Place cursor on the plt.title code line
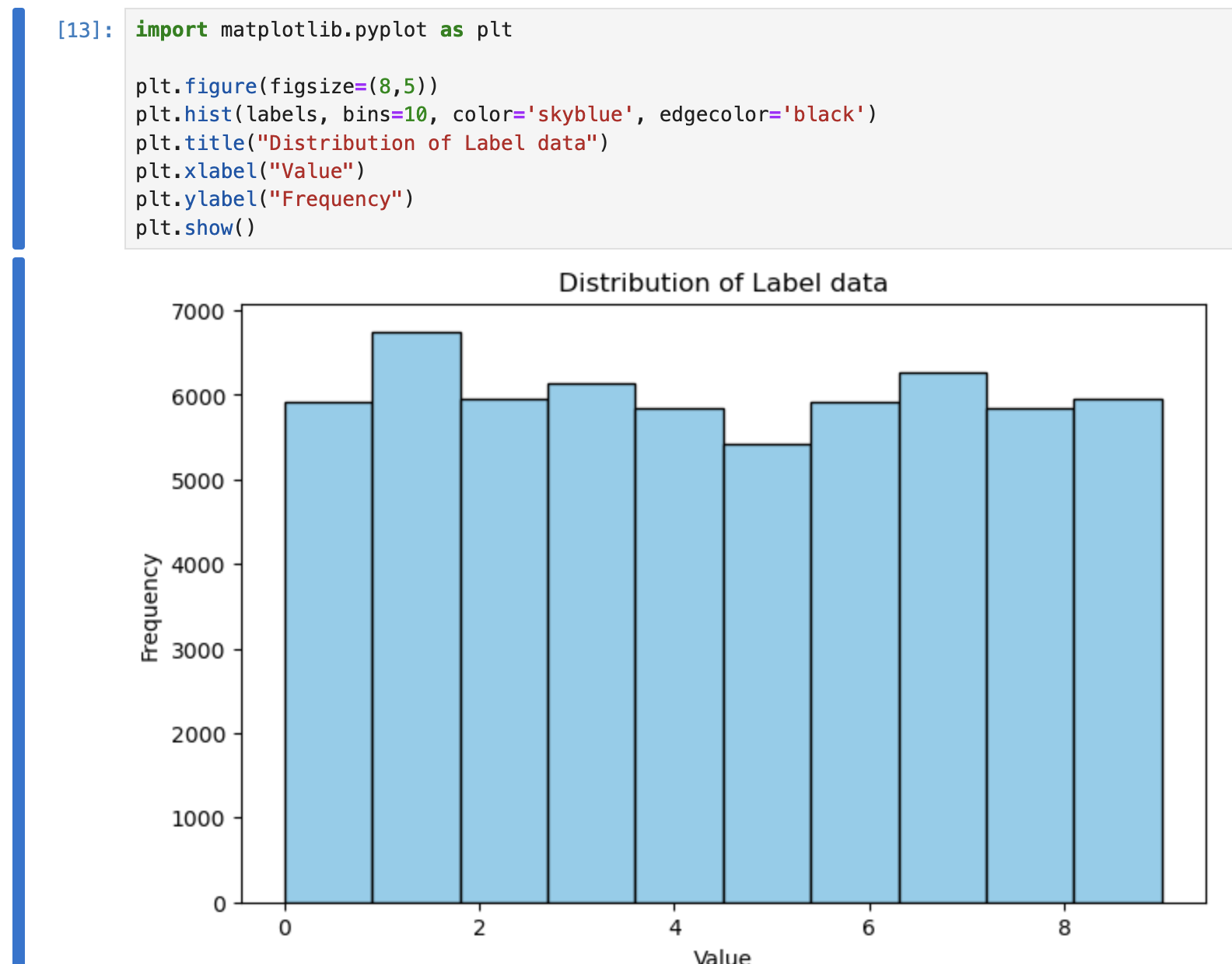1232x964 pixels. point(371,143)
